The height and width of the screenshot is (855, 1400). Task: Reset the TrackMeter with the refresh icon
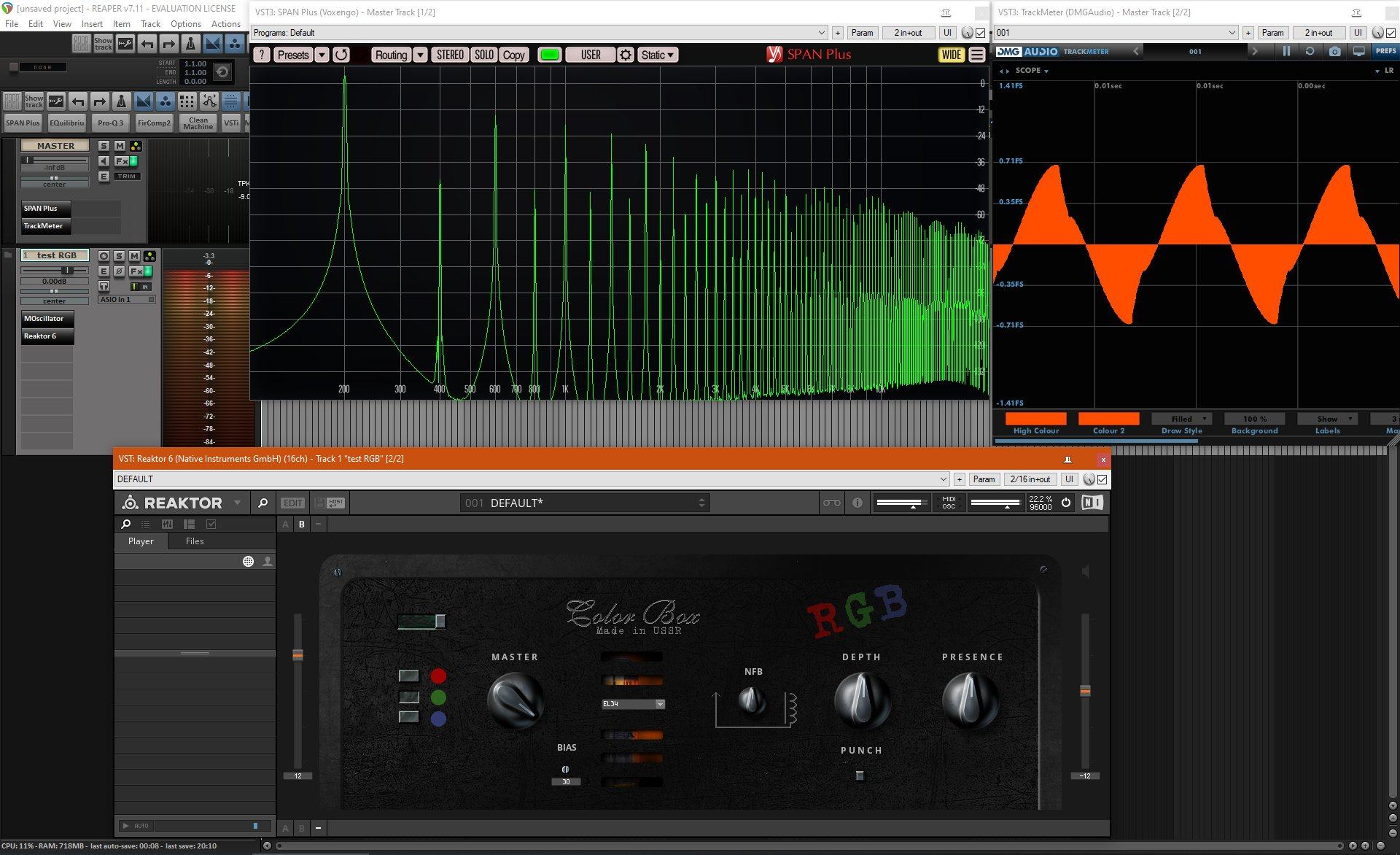[x=1310, y=51]
